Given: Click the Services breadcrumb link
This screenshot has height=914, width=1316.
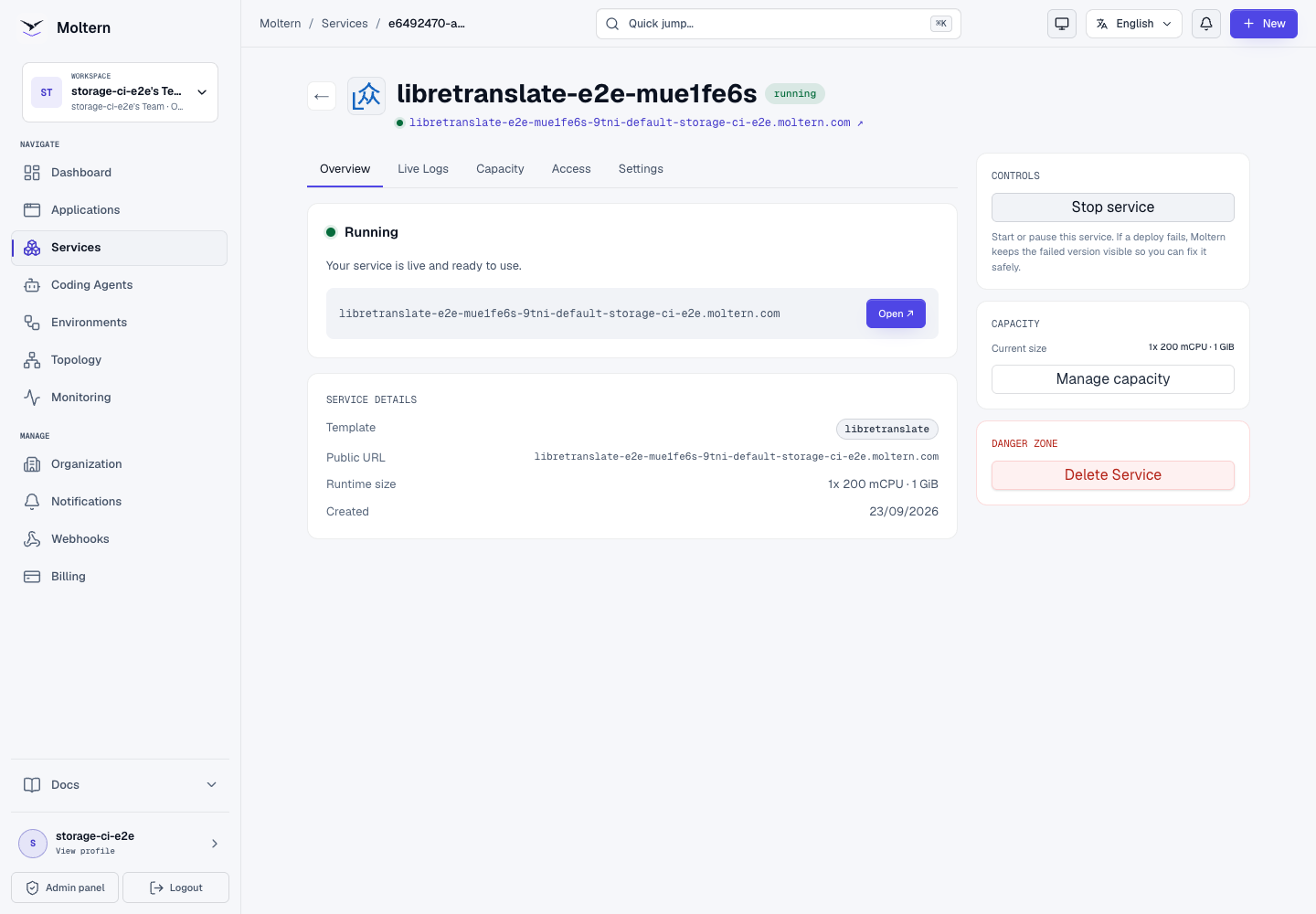Looking at the screenshot, I should click(345, 24).
